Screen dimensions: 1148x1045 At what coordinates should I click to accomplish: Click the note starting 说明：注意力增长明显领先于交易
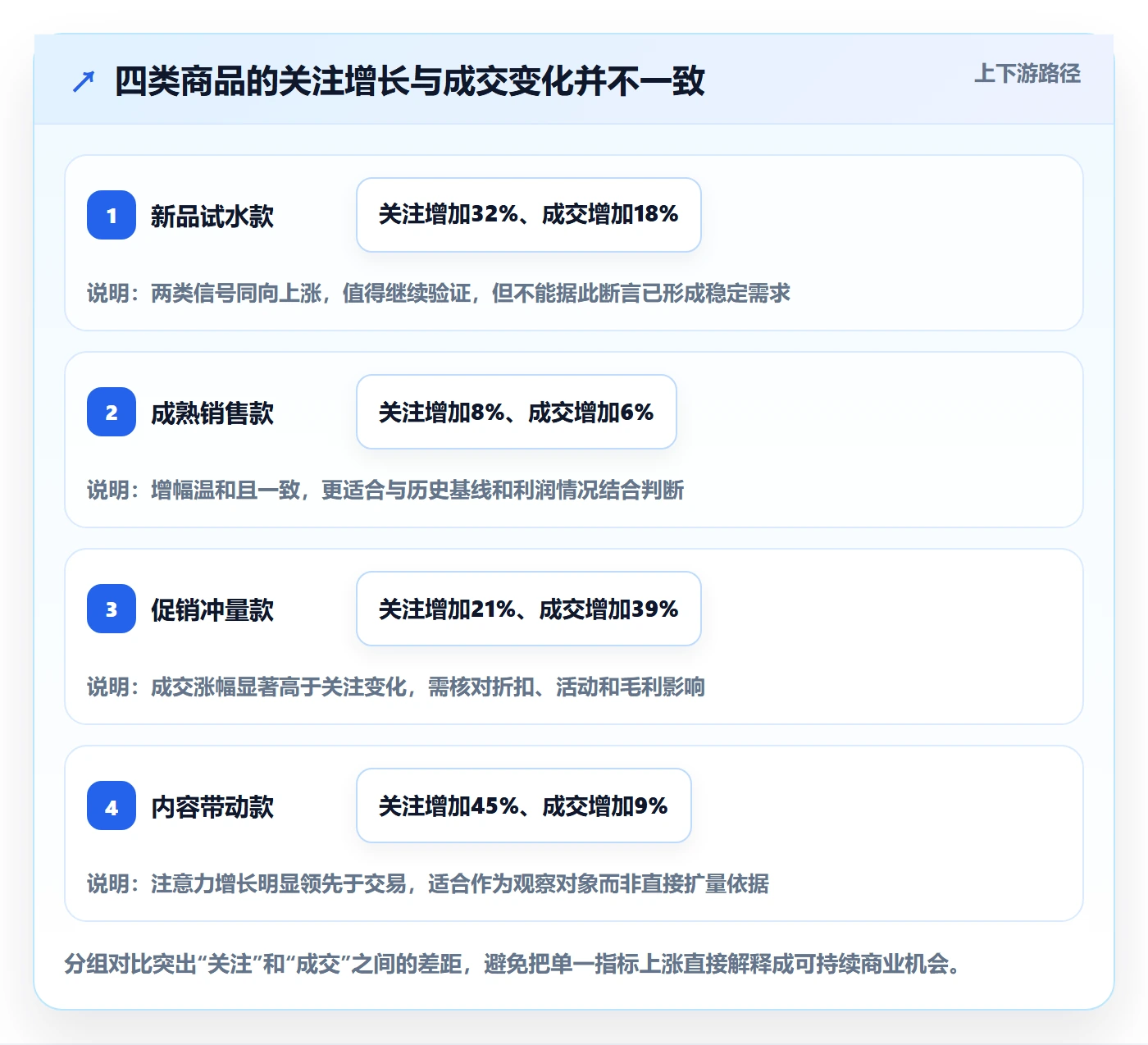coord(428,883)
